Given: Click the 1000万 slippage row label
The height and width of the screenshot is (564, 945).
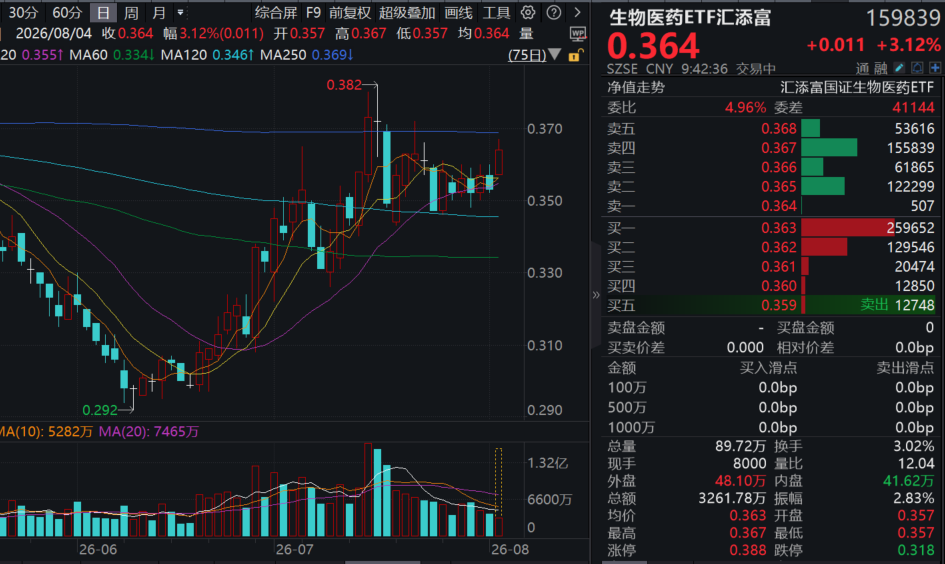Looking at the screenshot, I should [631, 427].
